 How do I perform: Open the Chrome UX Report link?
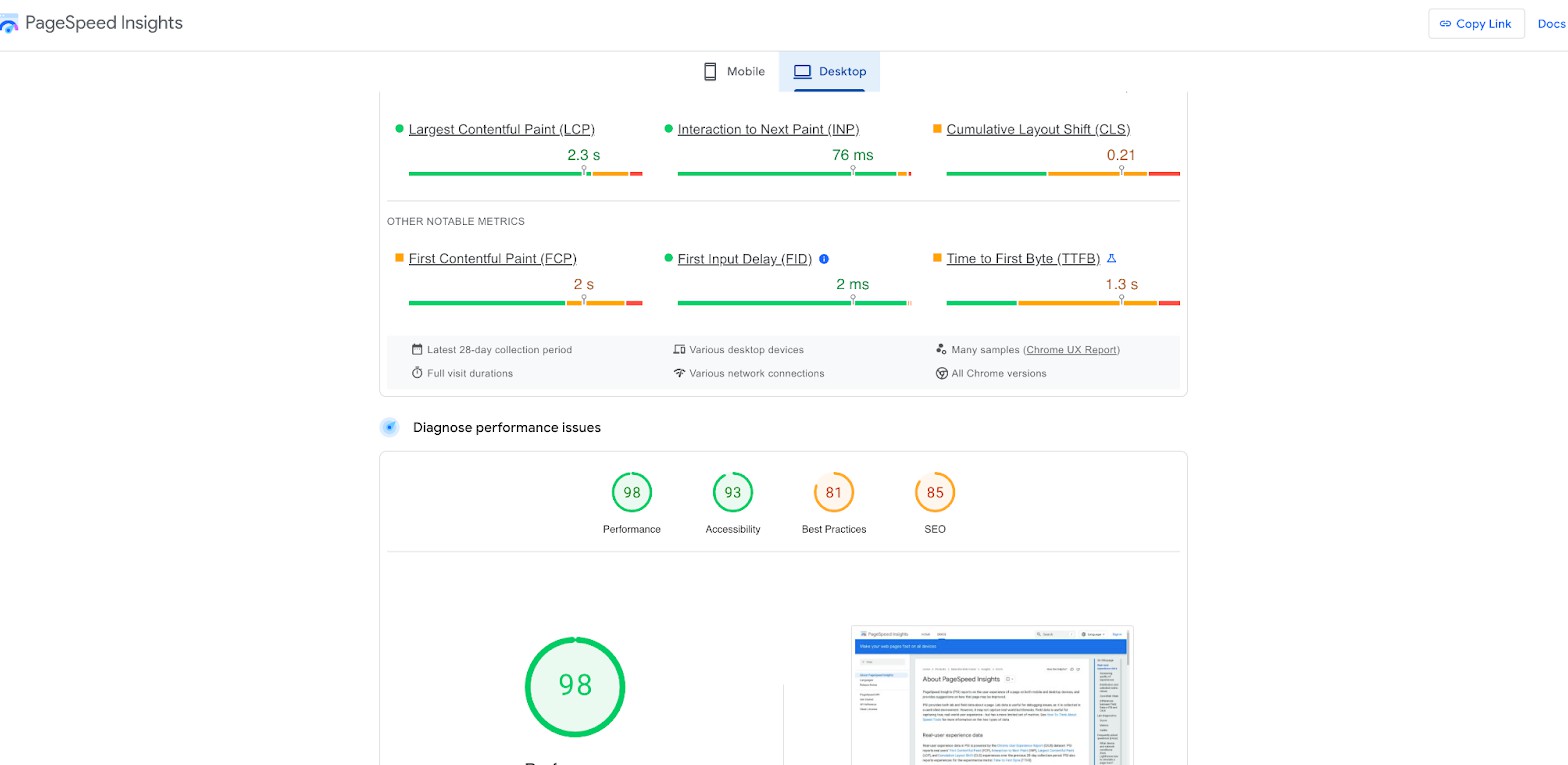click(x=1072, y=350)
